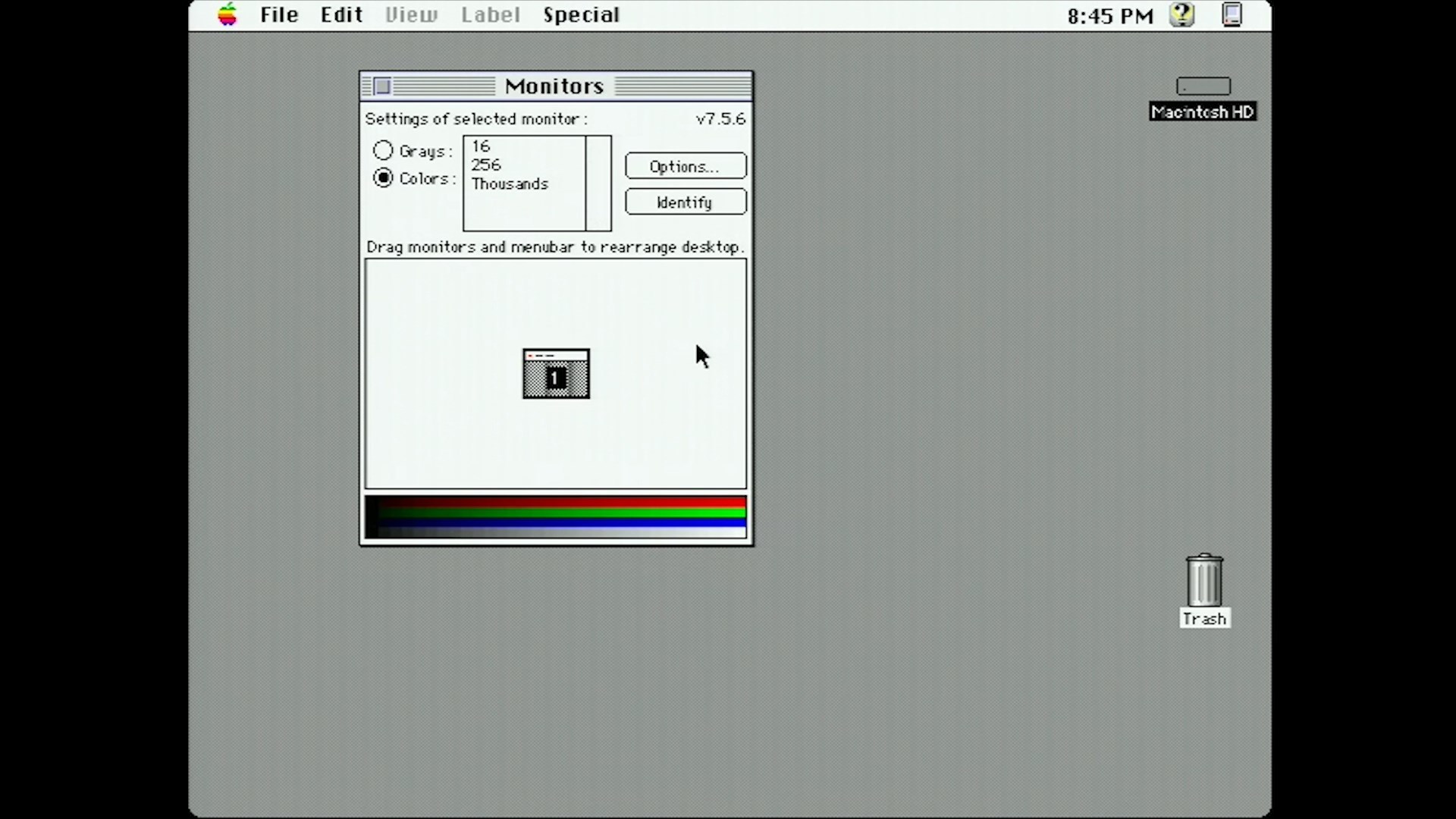This screenshot has width=1456, height=819.
Task: Click the color depth list scrollbar
Action: click(598, 183)
